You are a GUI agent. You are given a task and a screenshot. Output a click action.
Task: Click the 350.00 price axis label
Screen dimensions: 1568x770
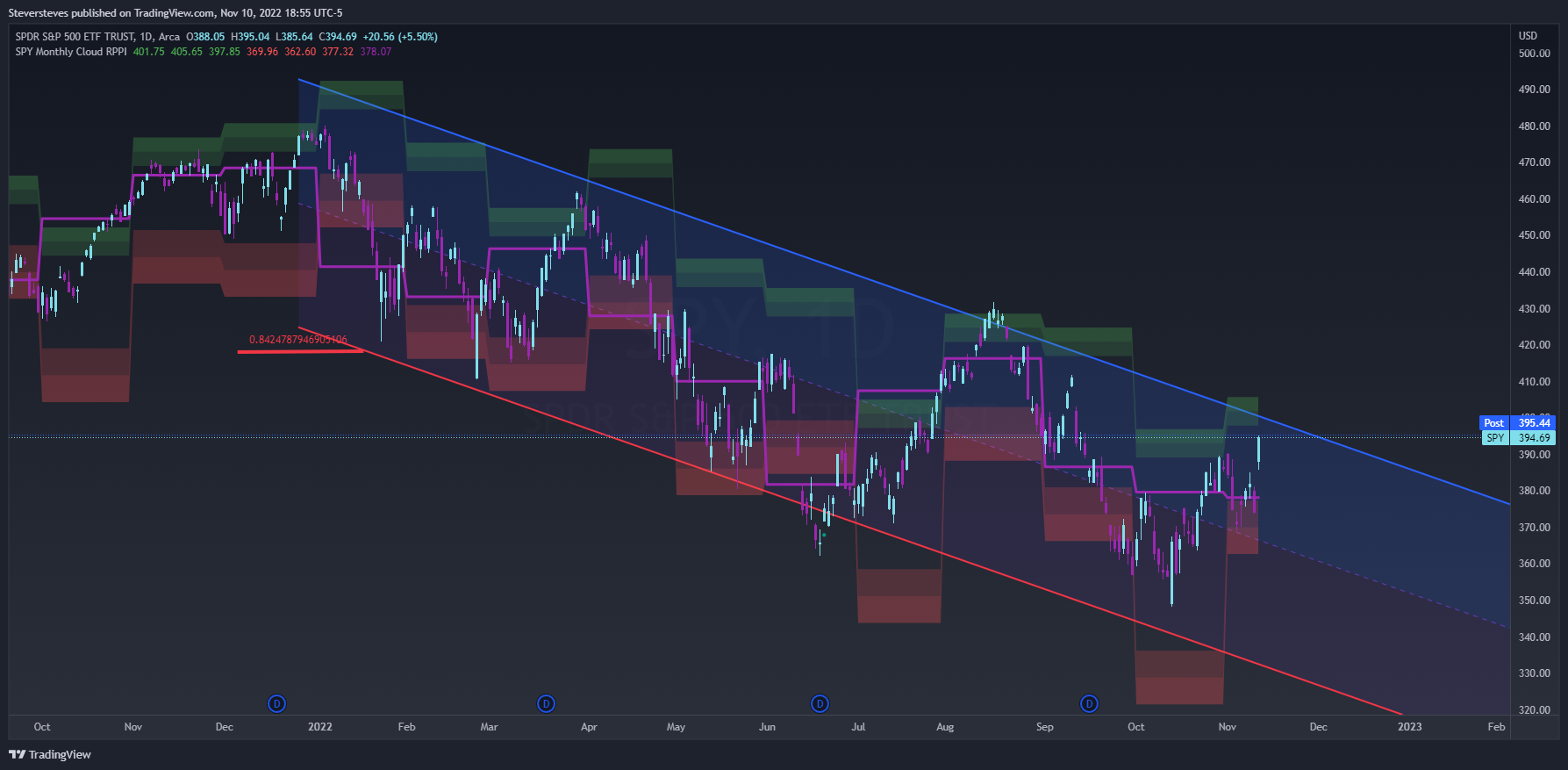tap(1534, 601)
